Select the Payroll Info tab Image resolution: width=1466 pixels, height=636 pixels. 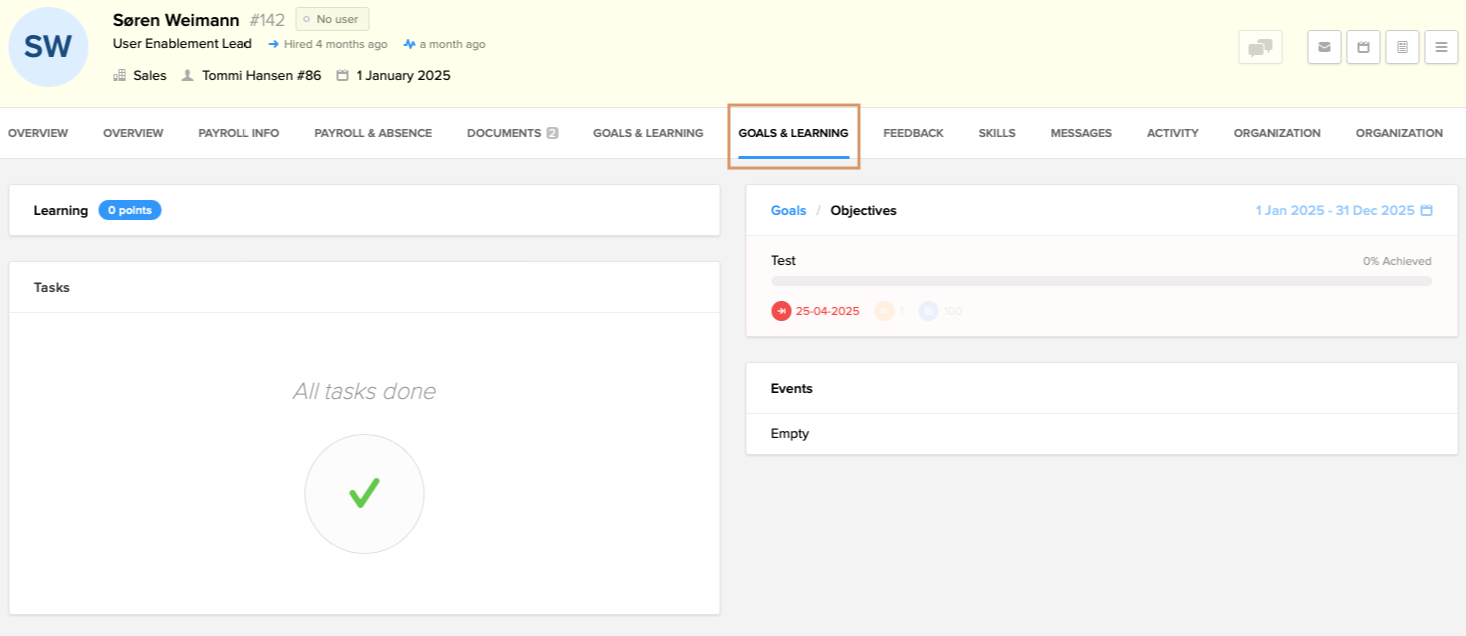pos(238,133)
